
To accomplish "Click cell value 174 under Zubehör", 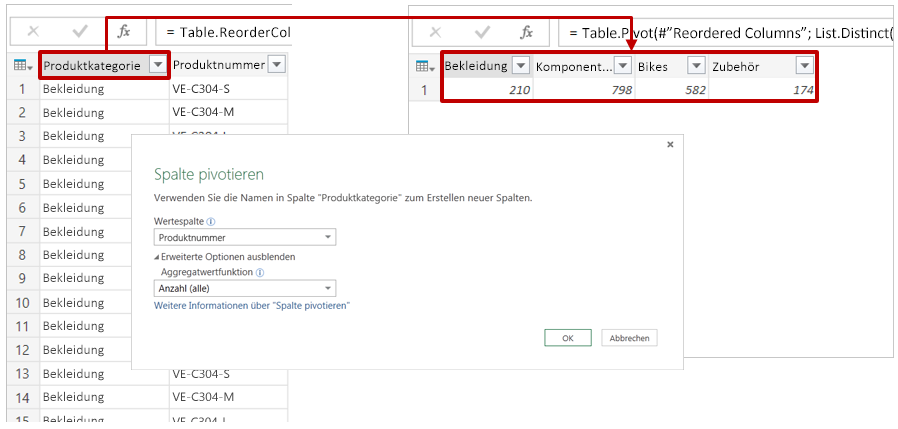I will click(x=762, y=90).
